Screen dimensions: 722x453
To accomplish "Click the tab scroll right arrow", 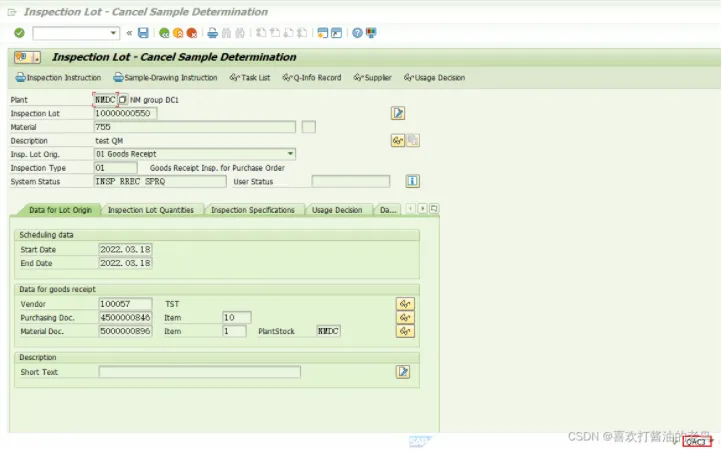I will (422, 209).
